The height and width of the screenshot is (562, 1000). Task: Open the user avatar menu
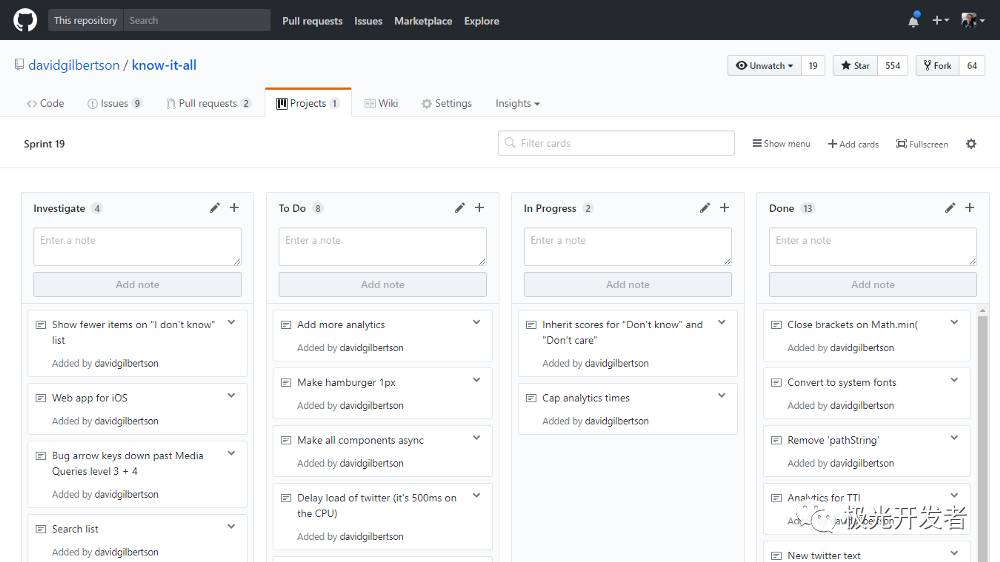tap(972, 20)
